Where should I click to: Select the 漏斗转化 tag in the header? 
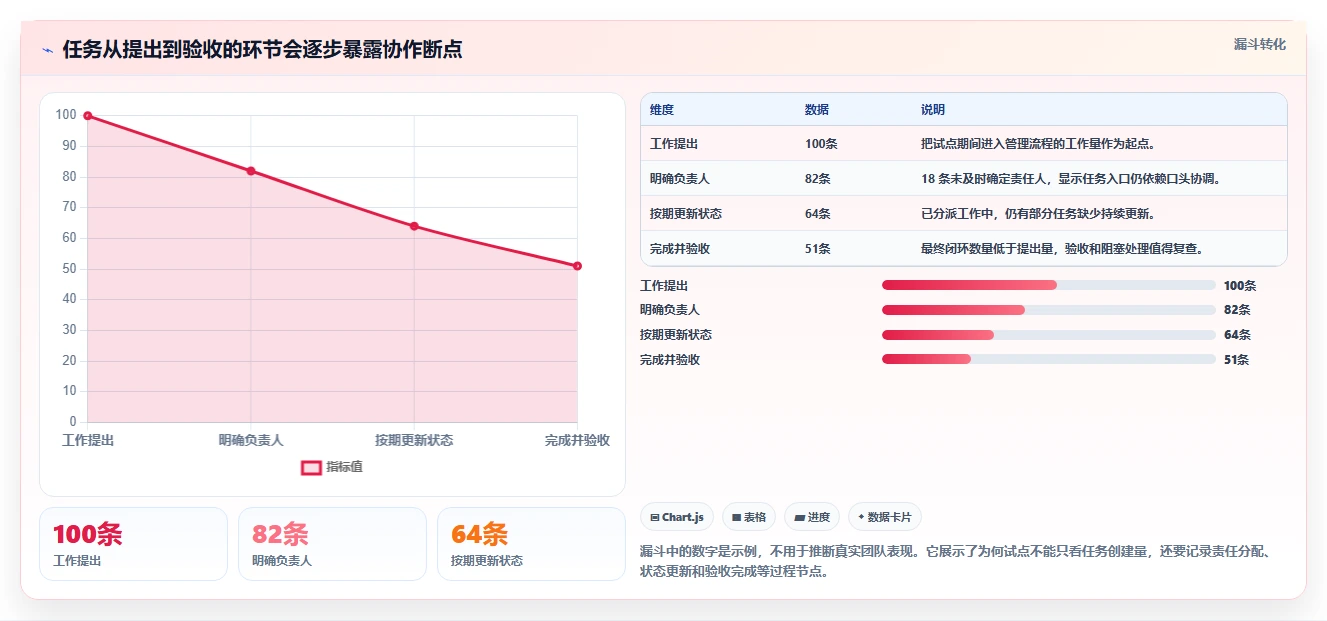1259,45
